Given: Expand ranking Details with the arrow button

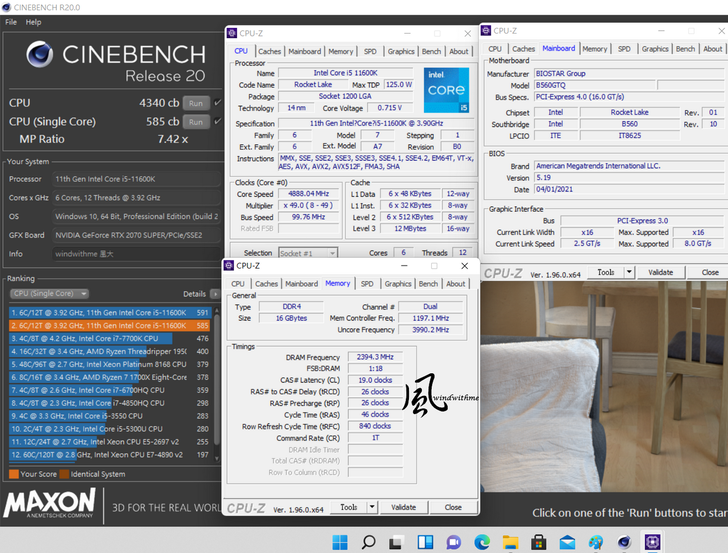Looking at the screenshot, I should point(215,294).
